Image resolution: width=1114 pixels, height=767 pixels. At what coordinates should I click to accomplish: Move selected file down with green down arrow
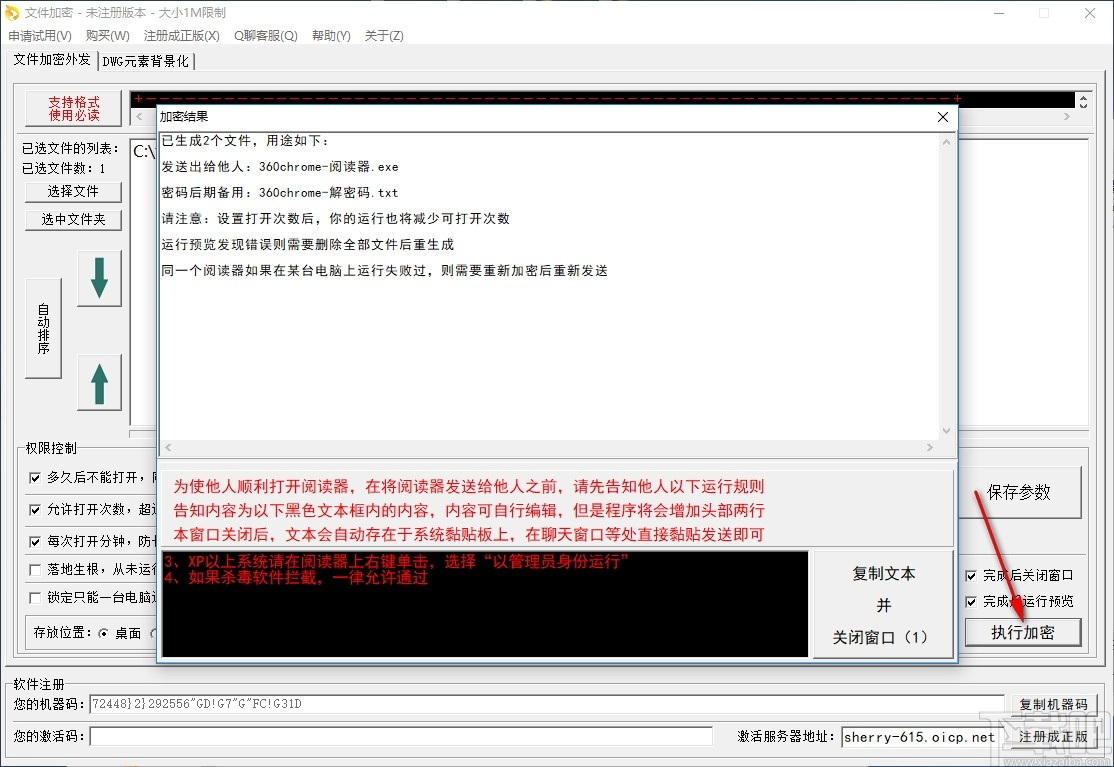click(x=99, y=278)
